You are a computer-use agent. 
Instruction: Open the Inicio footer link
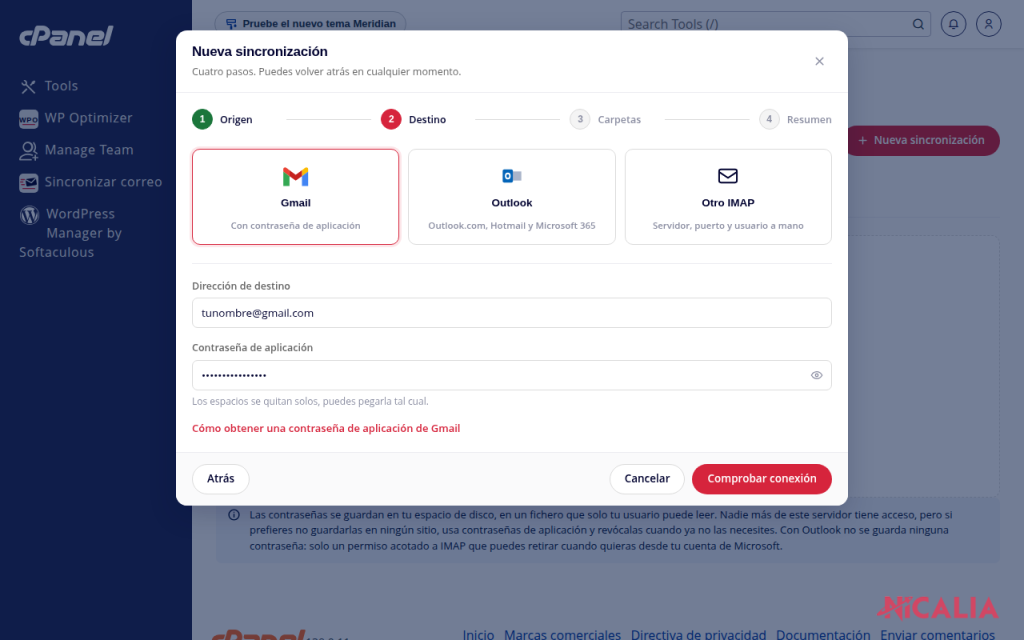[x=479, y=634]
